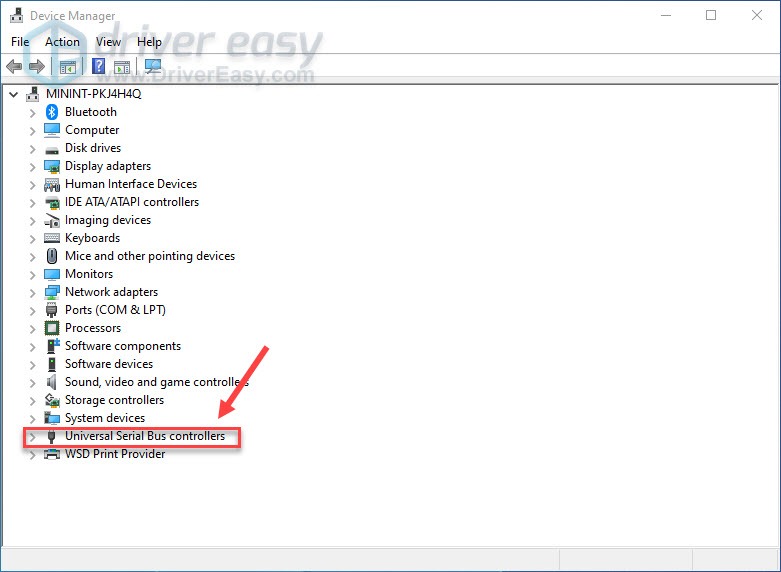Expand Universal Serial Bus controllers
This screenshot has height=572, width=781.
pyautogui.click(x=32, y=437)
